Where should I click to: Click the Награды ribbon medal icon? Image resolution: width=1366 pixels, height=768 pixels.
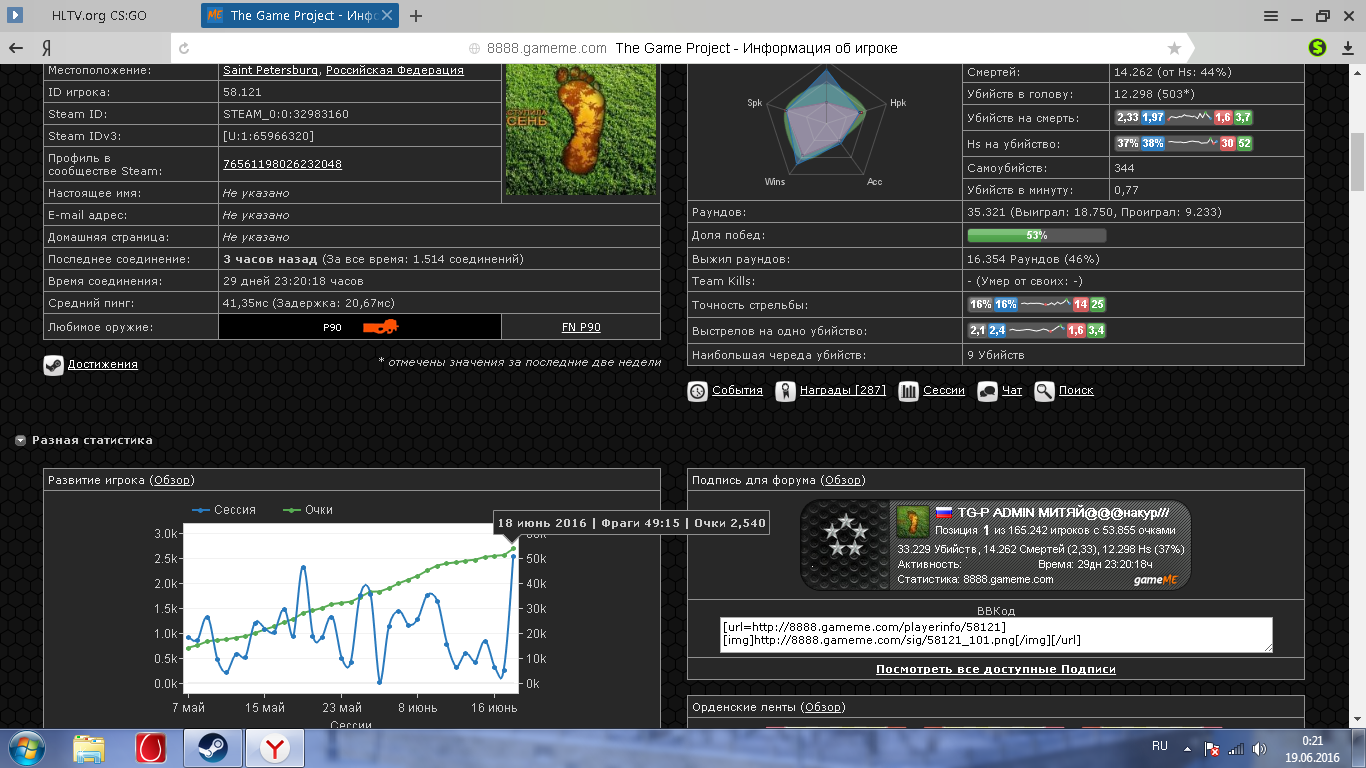click(x=785, y=391)
